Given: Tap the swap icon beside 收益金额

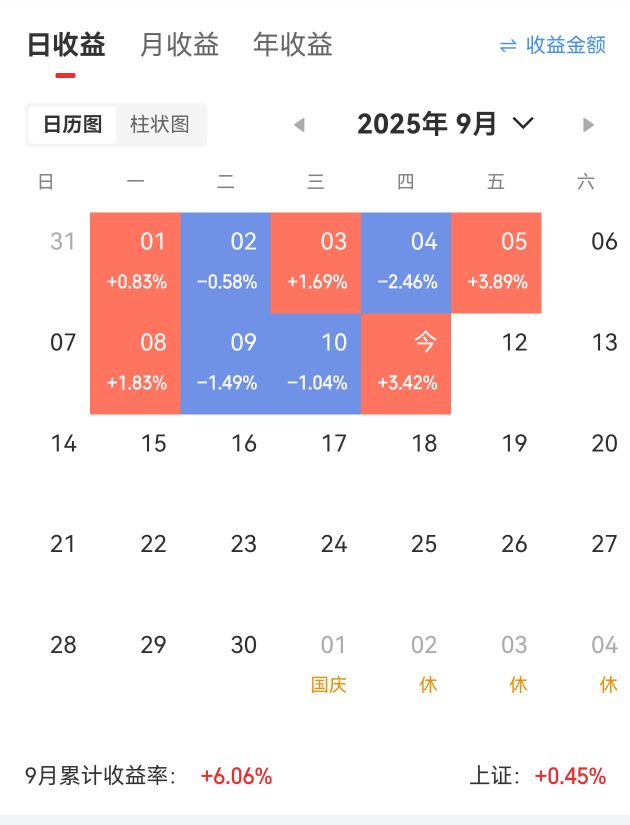Looking at the screenshot, I should coord(508,46).
